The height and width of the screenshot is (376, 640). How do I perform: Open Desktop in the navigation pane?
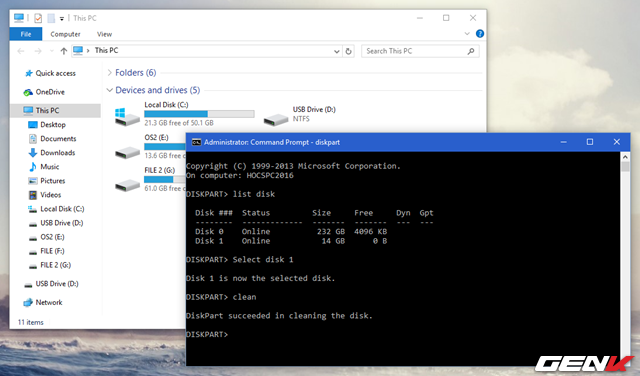[x=53, y=125]
